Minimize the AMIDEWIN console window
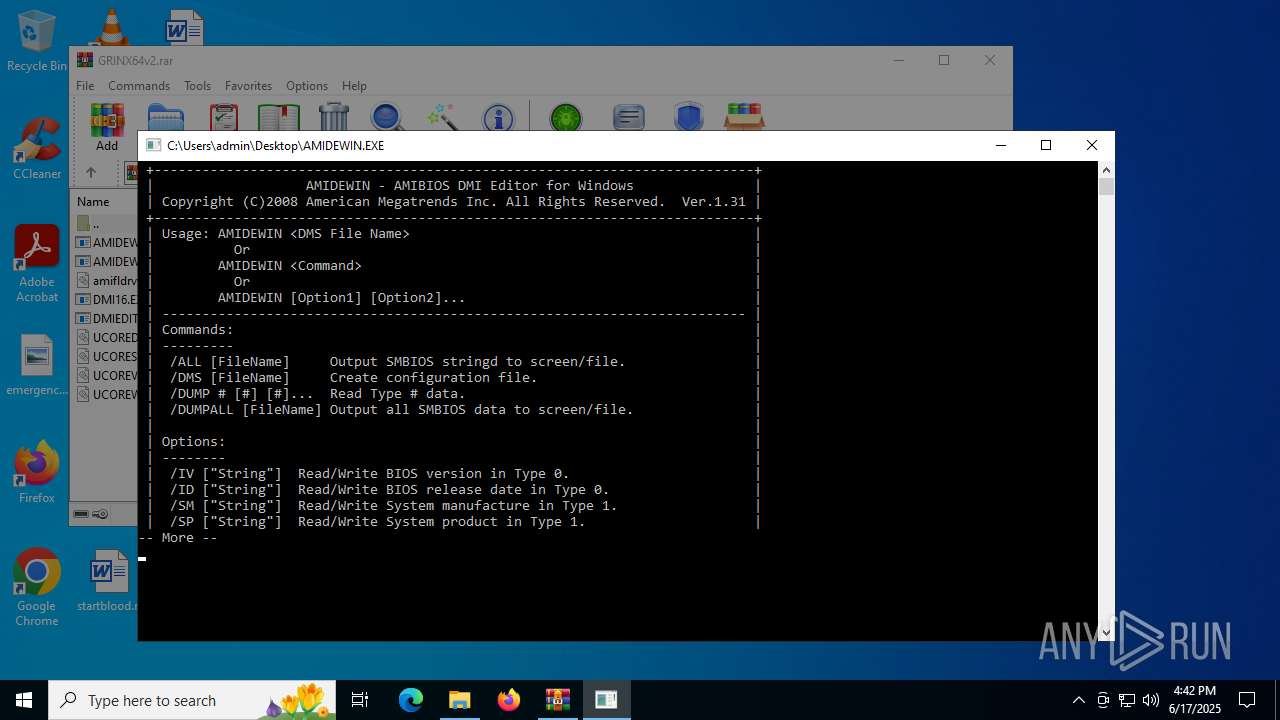1280x720 pixels. (1000, 145)
